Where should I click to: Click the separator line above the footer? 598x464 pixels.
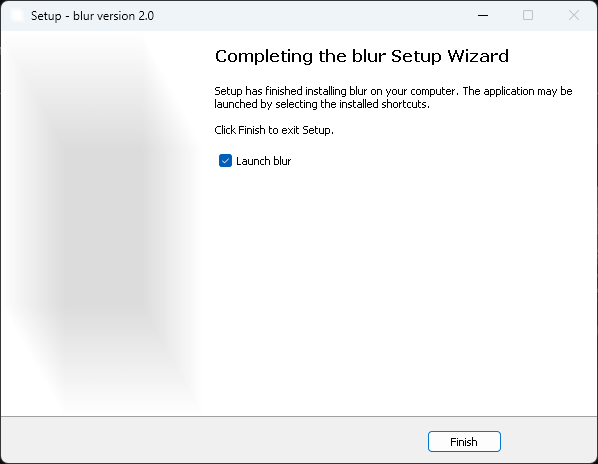point(299,416)
